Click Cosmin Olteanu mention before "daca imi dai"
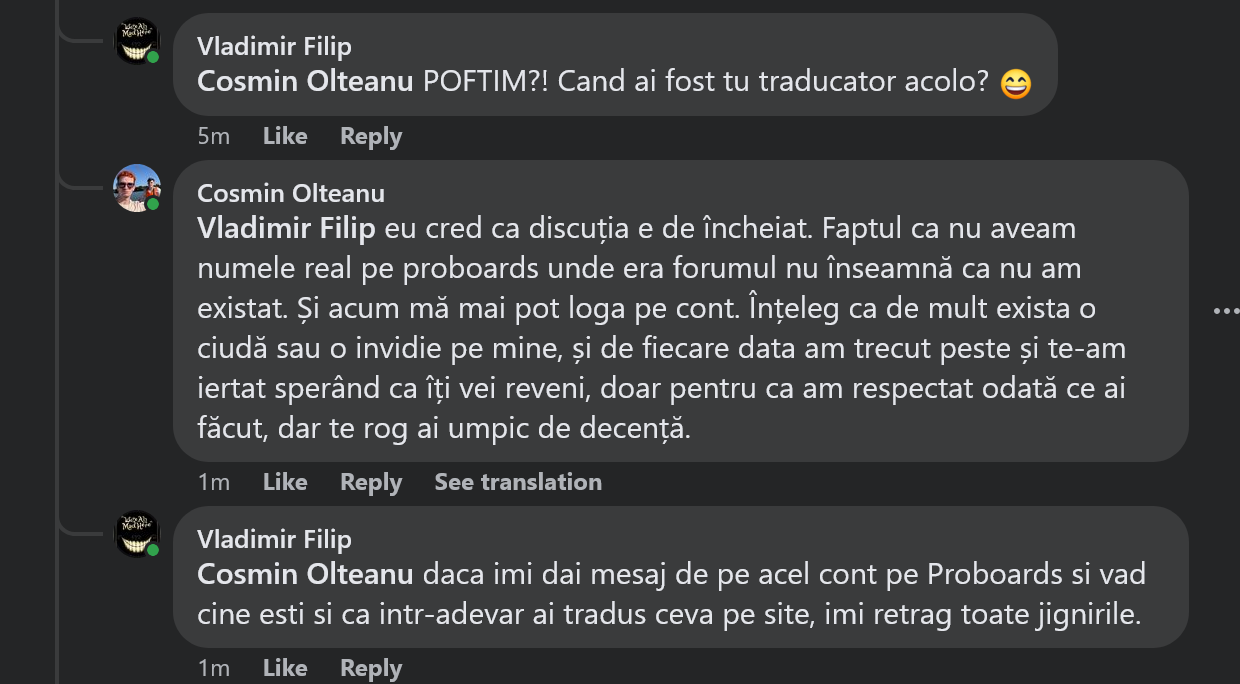Image resolution: width=1240 pixels, height=684 pixels. (x=305, y=575)
